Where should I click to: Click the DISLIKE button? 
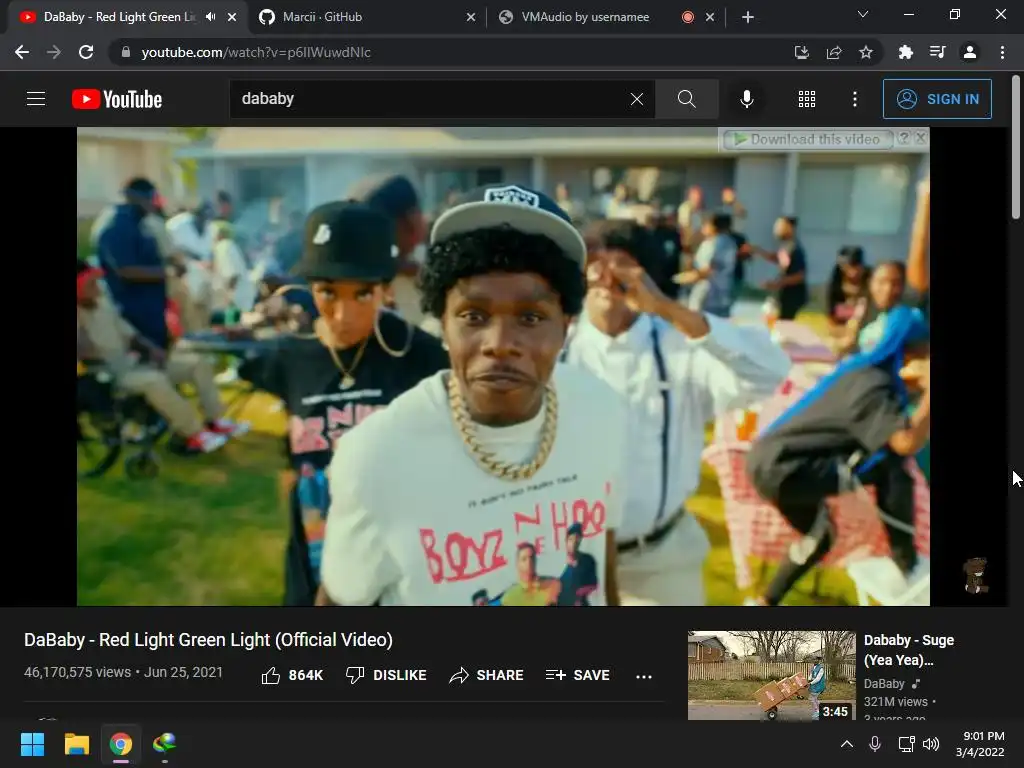coord(386,675)
